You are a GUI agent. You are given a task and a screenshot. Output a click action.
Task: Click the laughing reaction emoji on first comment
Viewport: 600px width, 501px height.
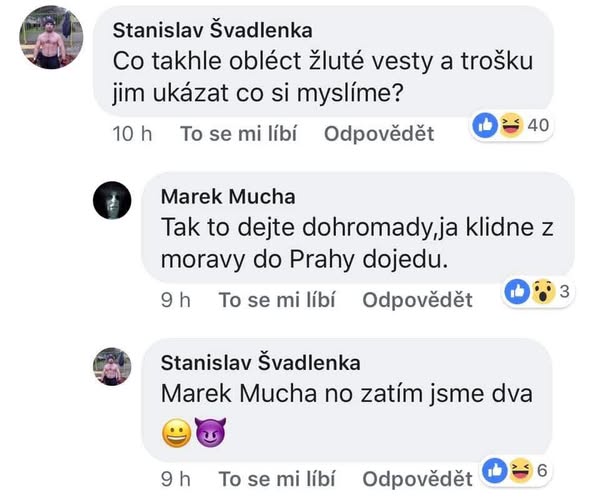[x=509, y=125]
